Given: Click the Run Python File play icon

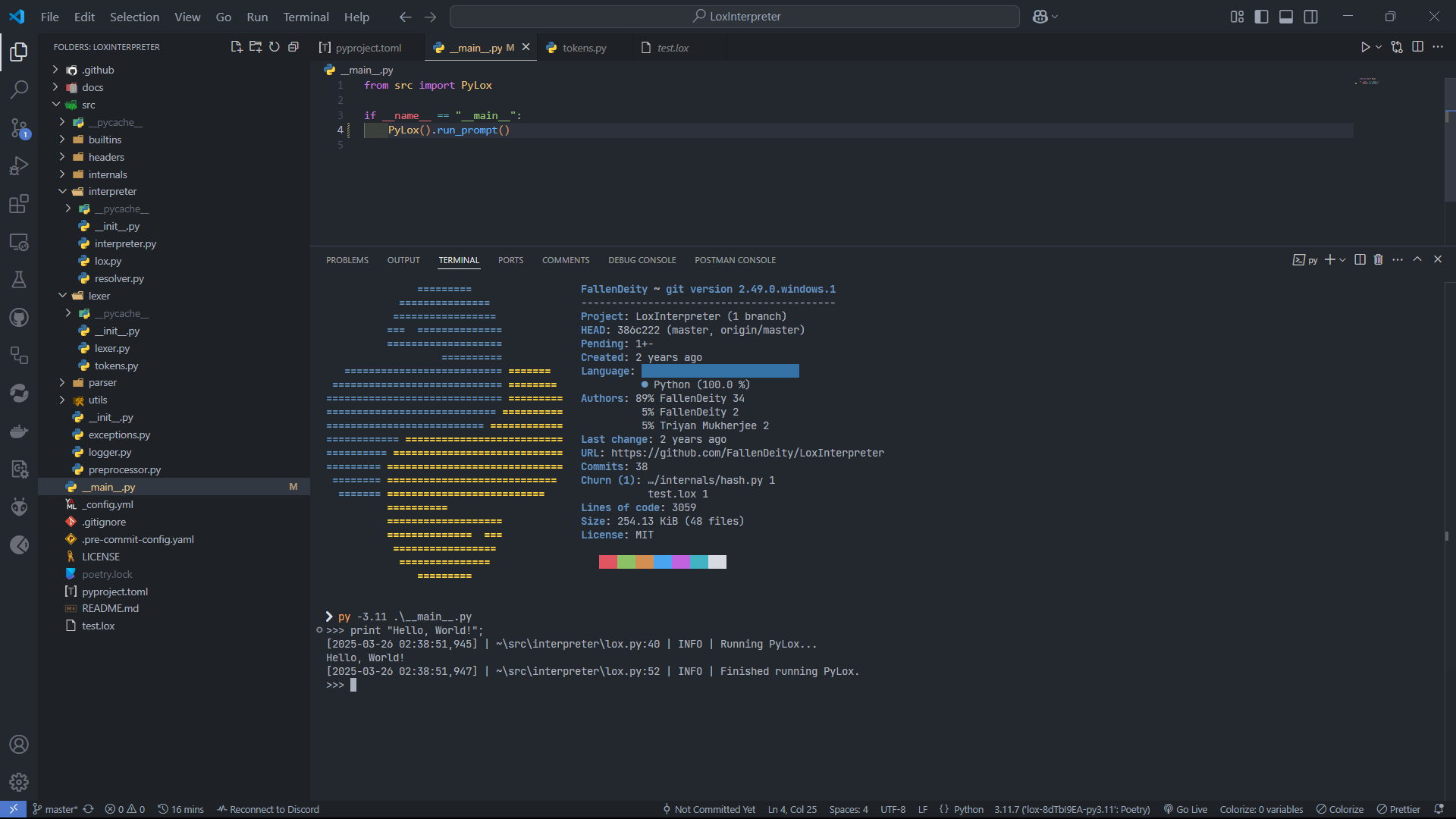Looking at the screenshot, I should coord(1365,47).
